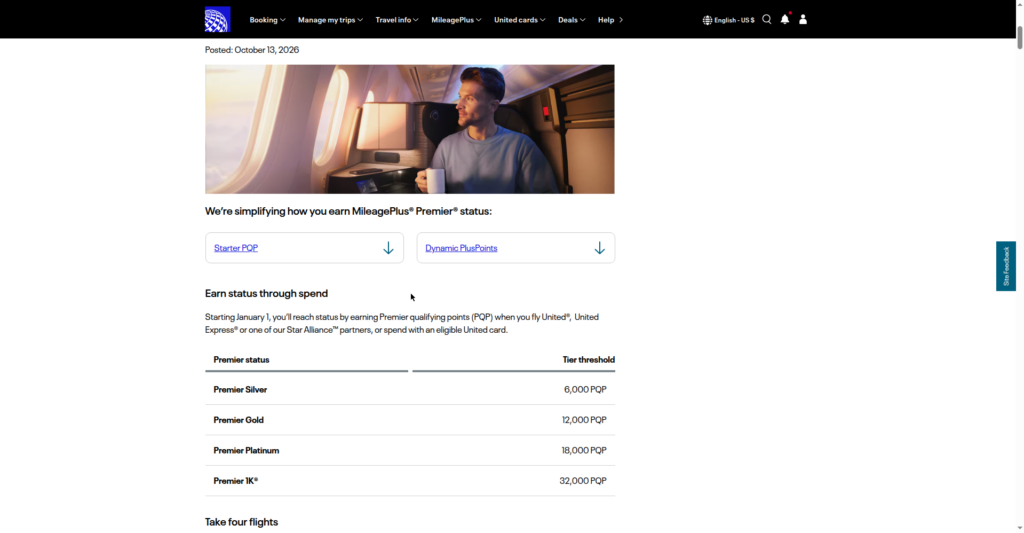The width and height of the screenshot is (1024, 533).
Task: Click the down arrow in Dynamic PlusPoints card
Action: click(x=600, y=248)
